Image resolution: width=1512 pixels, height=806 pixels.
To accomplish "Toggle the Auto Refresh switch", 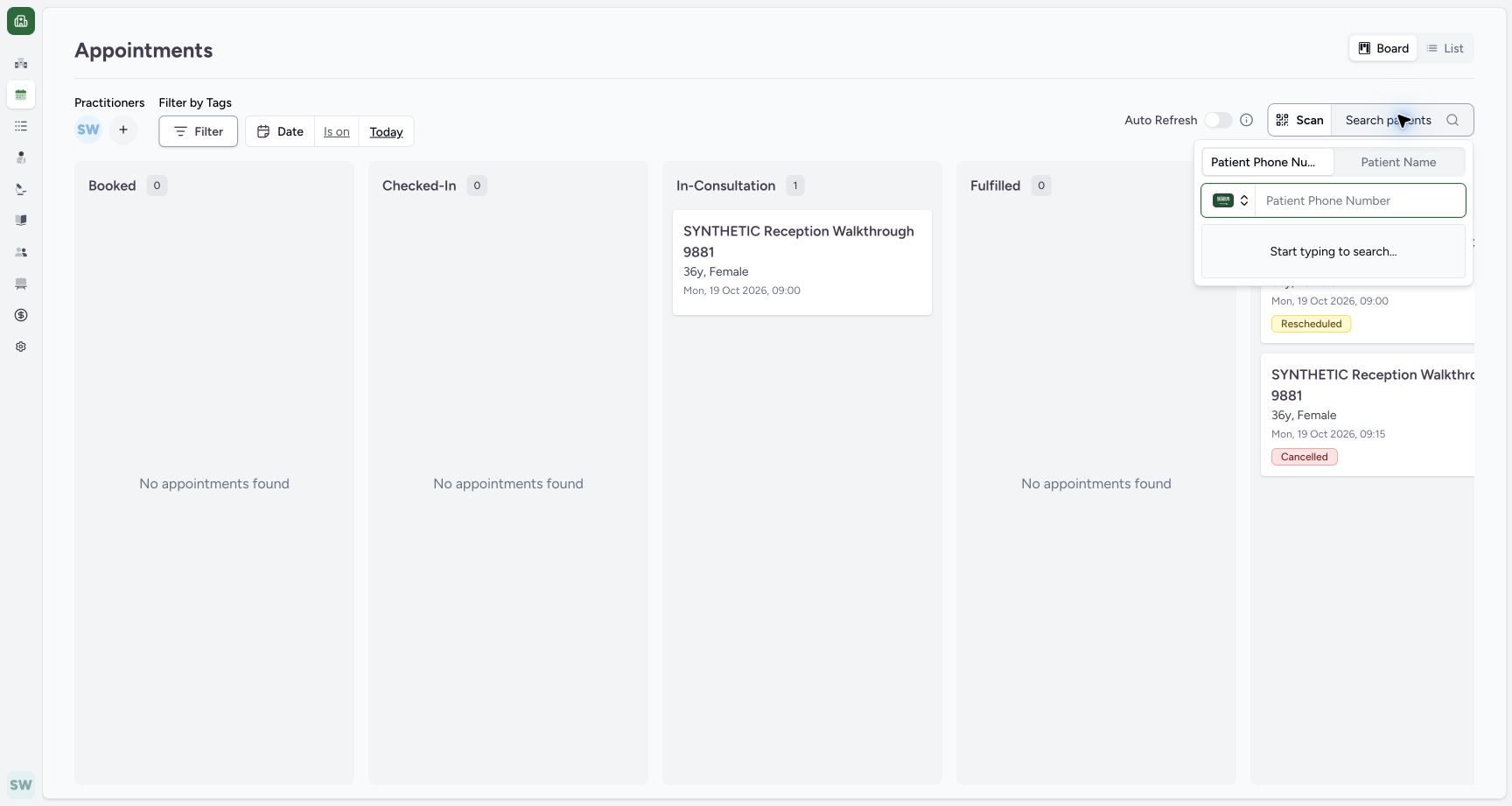I will click(1218, 120).
